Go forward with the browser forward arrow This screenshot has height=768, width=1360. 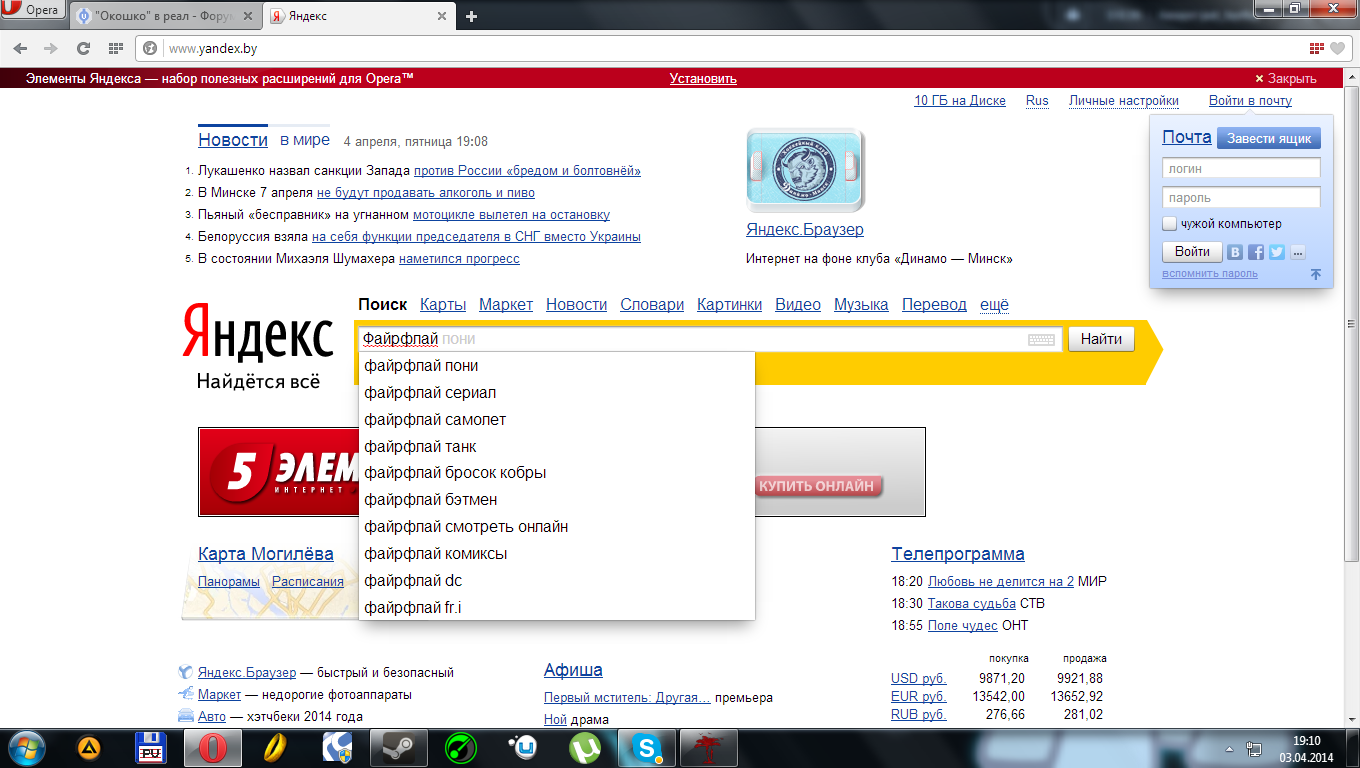[x=51, y=48]
